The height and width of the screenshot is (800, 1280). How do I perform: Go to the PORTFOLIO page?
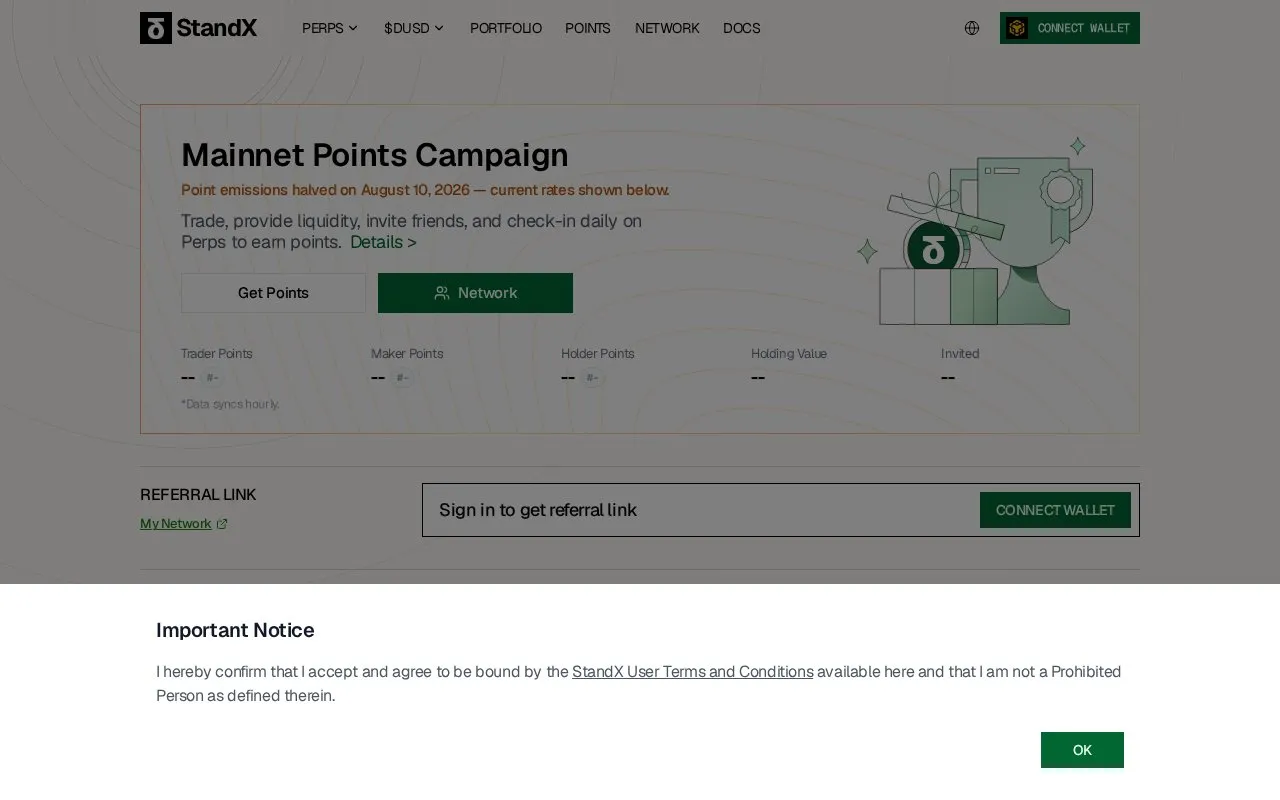[506, 28]
